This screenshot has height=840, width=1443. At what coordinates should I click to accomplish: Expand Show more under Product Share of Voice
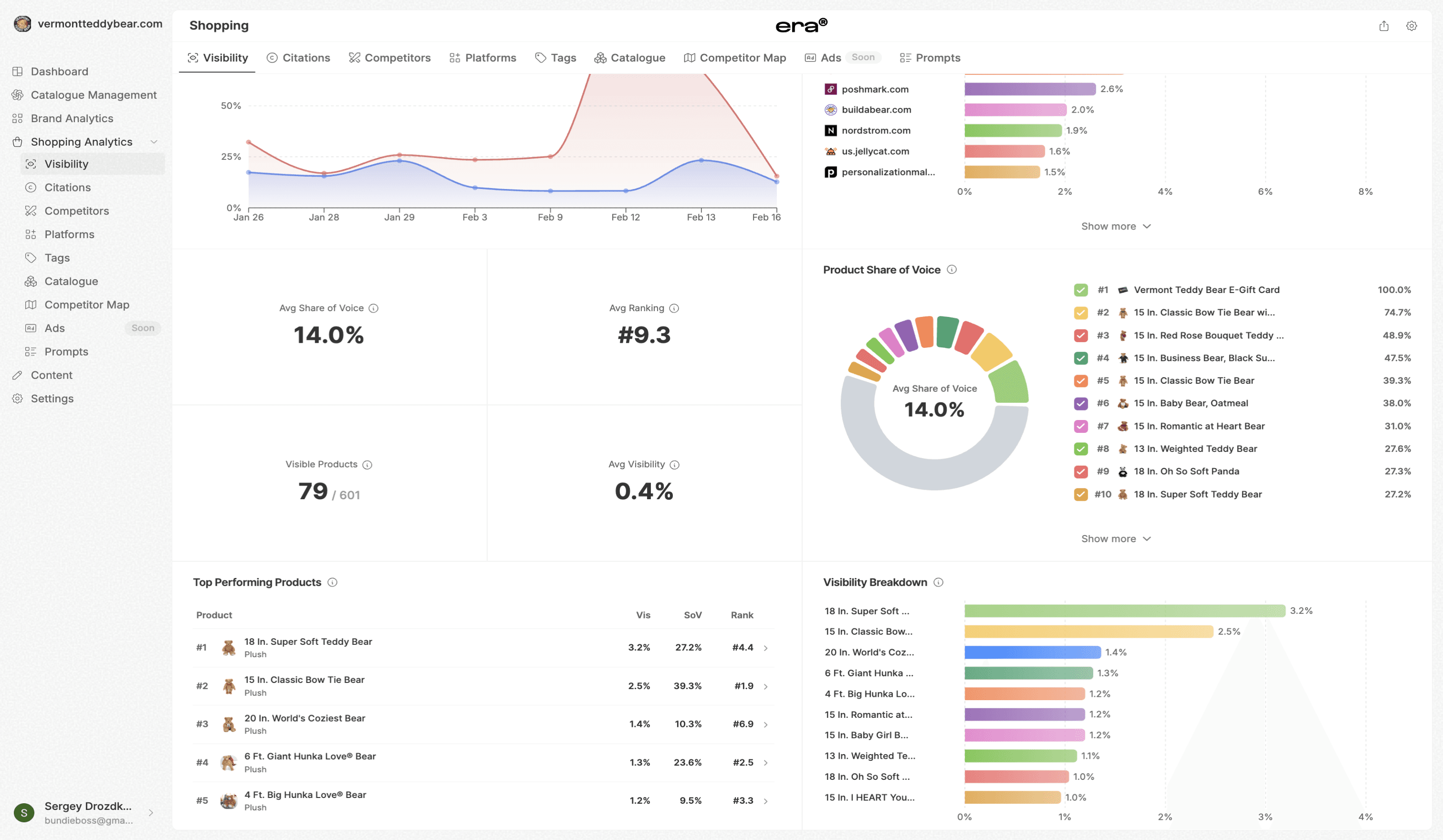tap(1115, 539)
